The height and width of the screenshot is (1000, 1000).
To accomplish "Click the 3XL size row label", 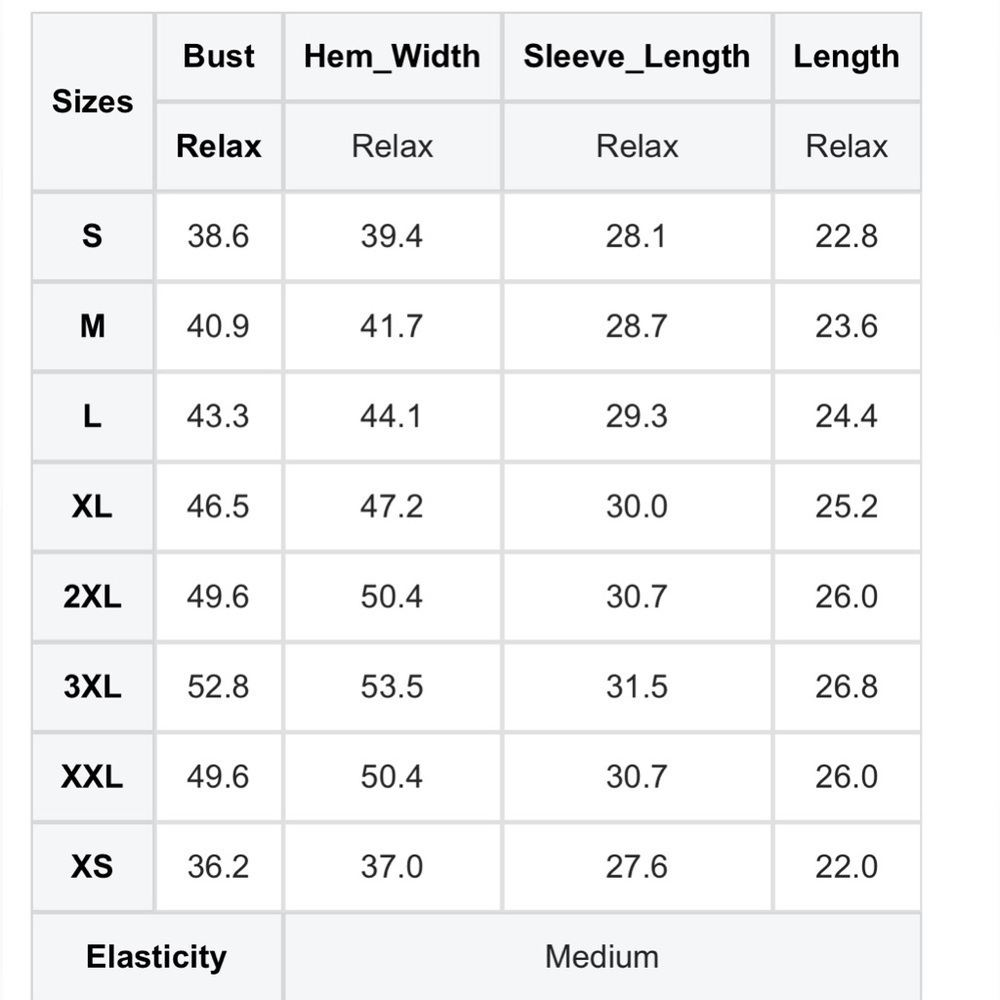I will tap(92, 686).
